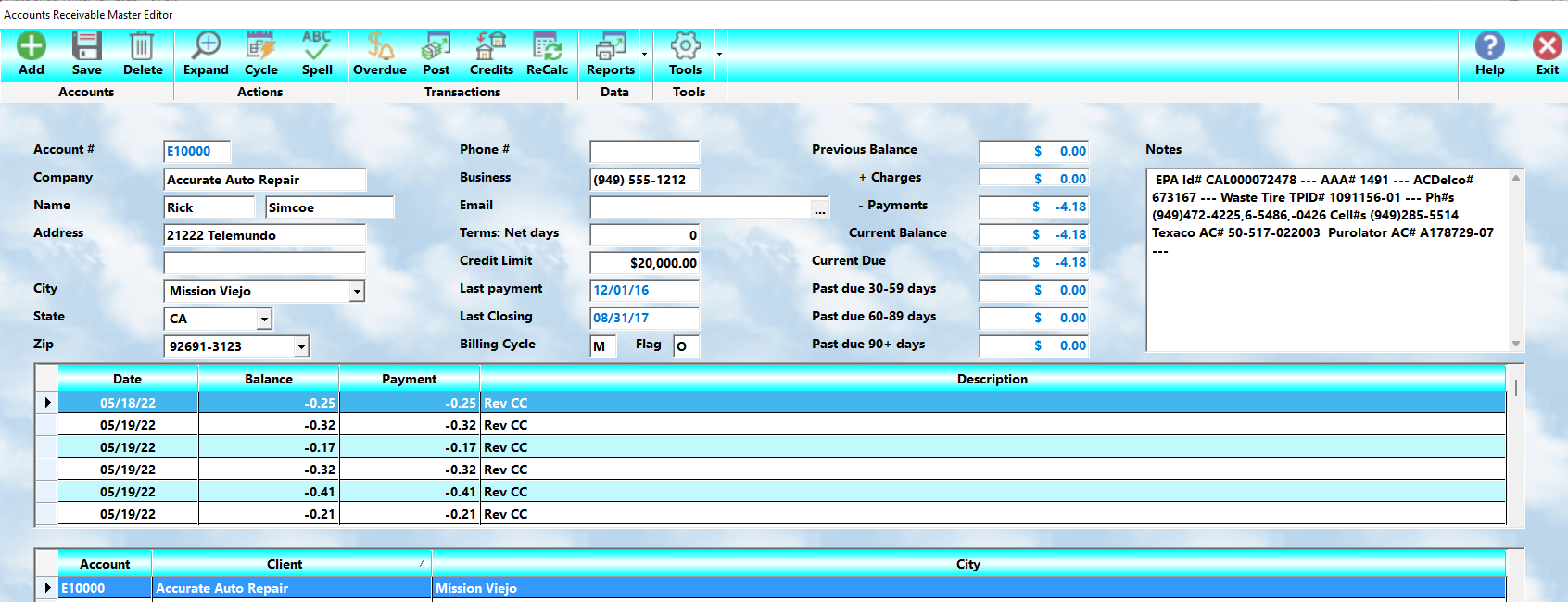Edit the Company name field

point(265,180)
